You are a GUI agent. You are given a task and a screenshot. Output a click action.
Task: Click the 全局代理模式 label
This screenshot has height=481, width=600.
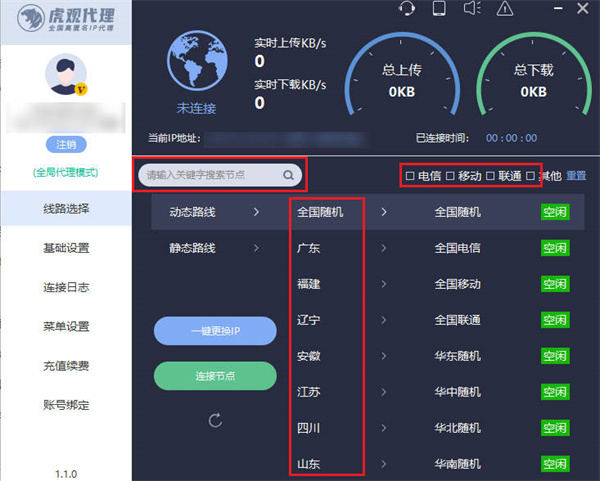tap(65, 173)
